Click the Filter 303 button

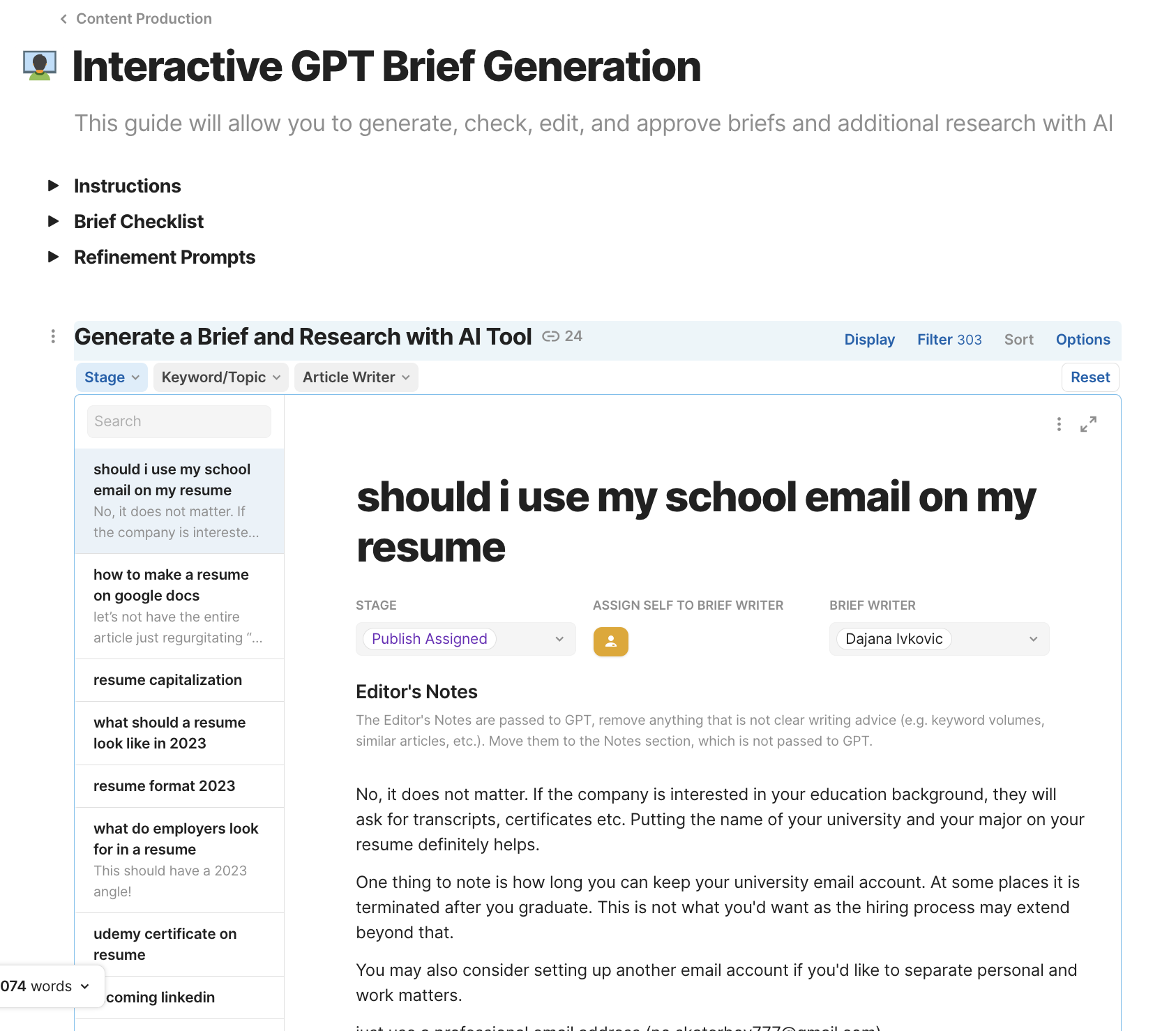(949, 340)
